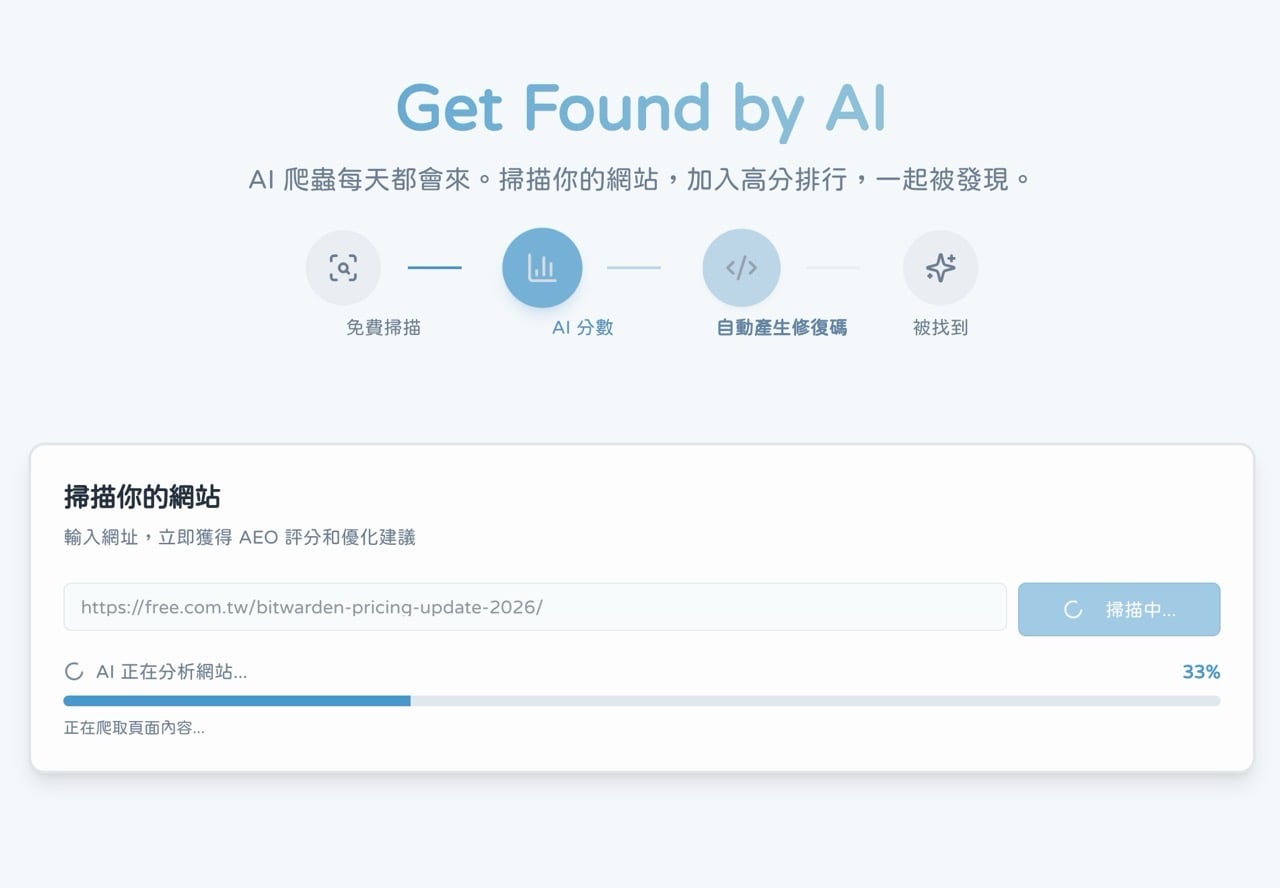Screen dimensions: 1280x888
Task: Click the 33% progress percentage
Action: [x=1201, y=672]
